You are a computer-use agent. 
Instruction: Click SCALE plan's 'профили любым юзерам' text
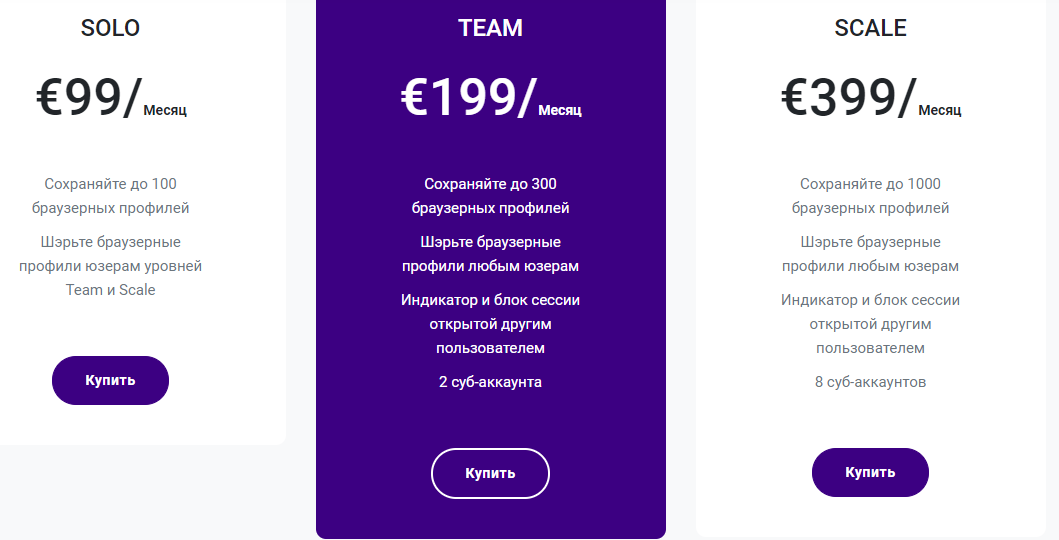(x=870, y=266)
